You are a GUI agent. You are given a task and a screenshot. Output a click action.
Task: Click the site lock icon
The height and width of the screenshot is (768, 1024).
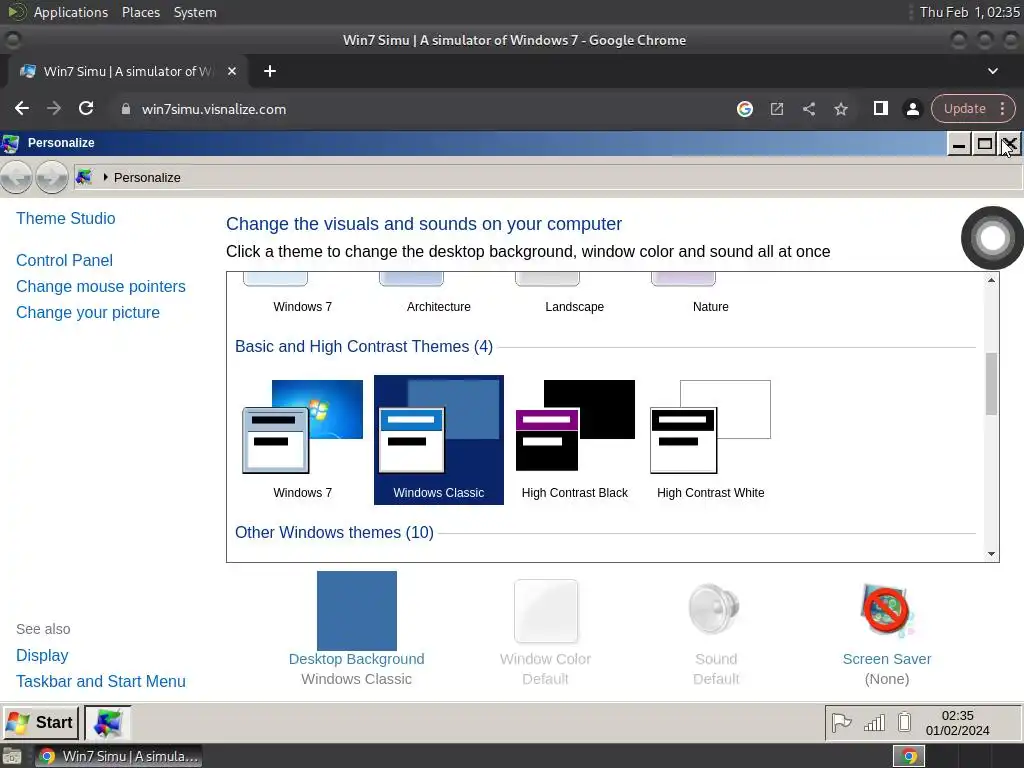pos(125,109)
